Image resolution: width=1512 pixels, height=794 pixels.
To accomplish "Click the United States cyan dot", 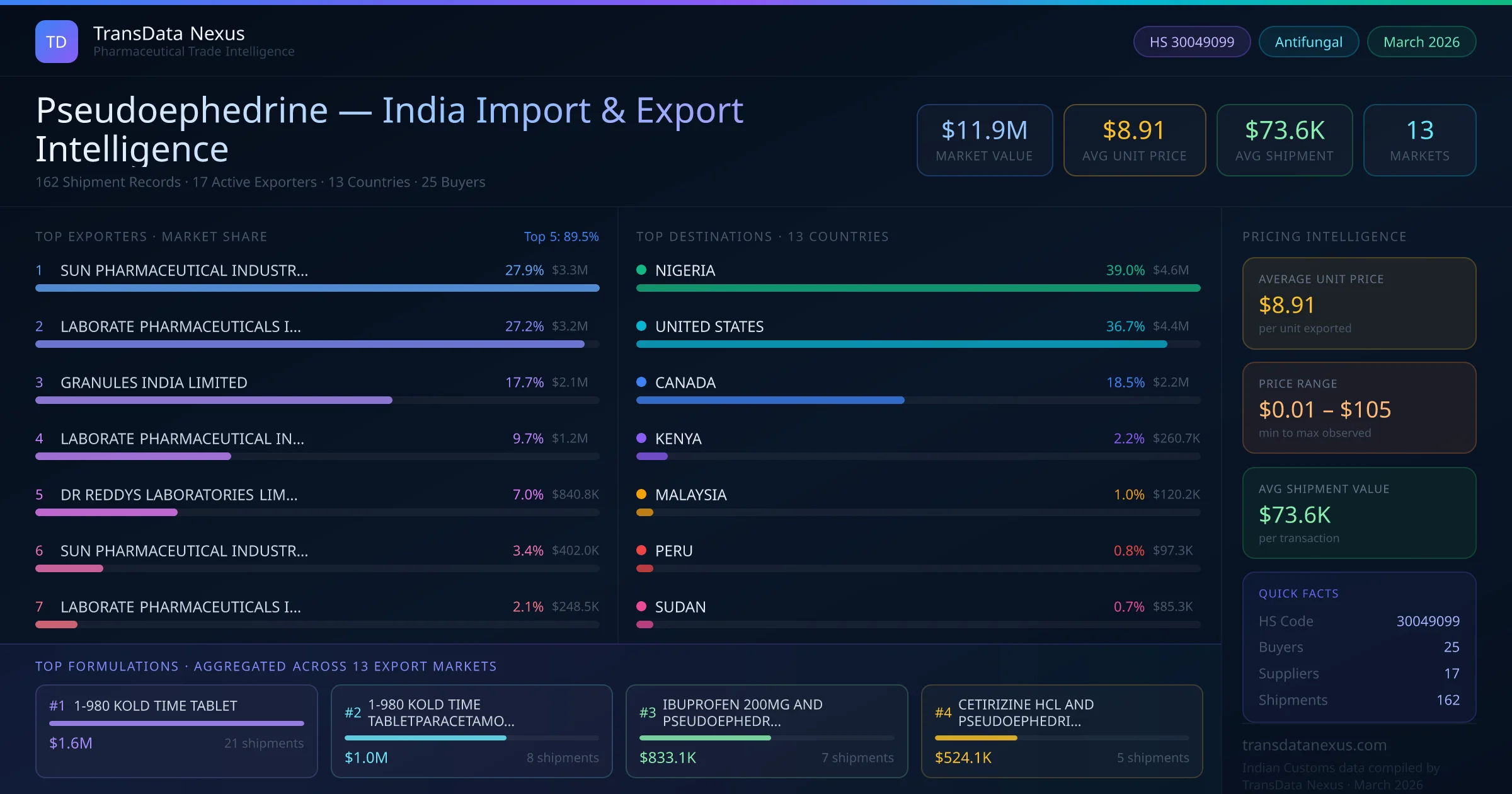I will [641, 326].
